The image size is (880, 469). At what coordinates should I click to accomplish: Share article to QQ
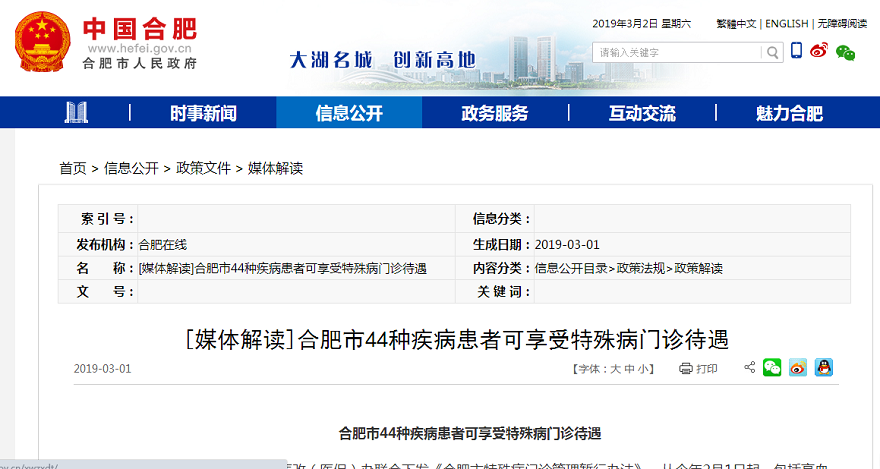click(x=823, y=368)
